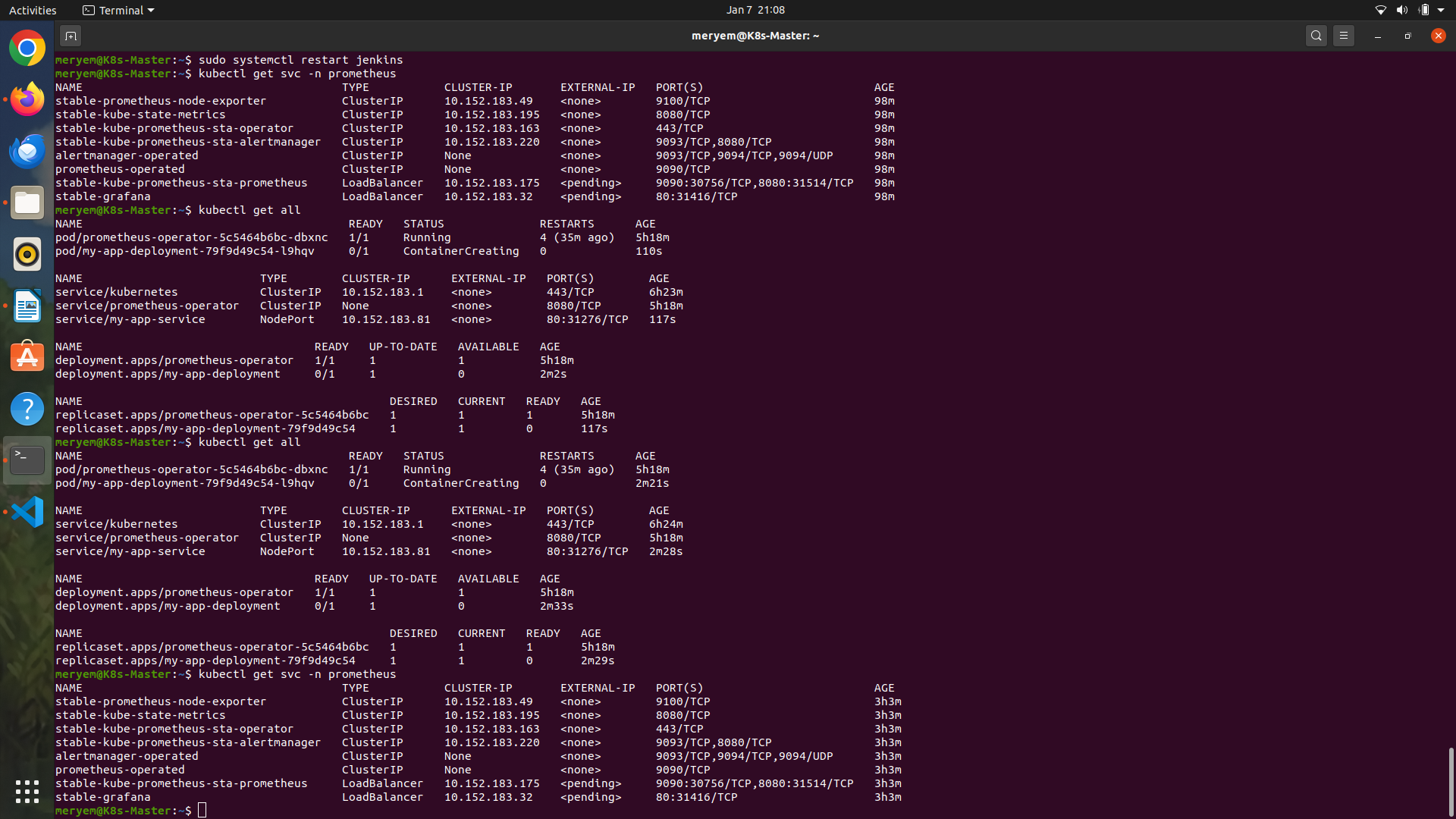The image size is (1456, 819).
Task: Click at the terminal command prompt cursor
Action: pyautogui.click(x=202, y=811)
